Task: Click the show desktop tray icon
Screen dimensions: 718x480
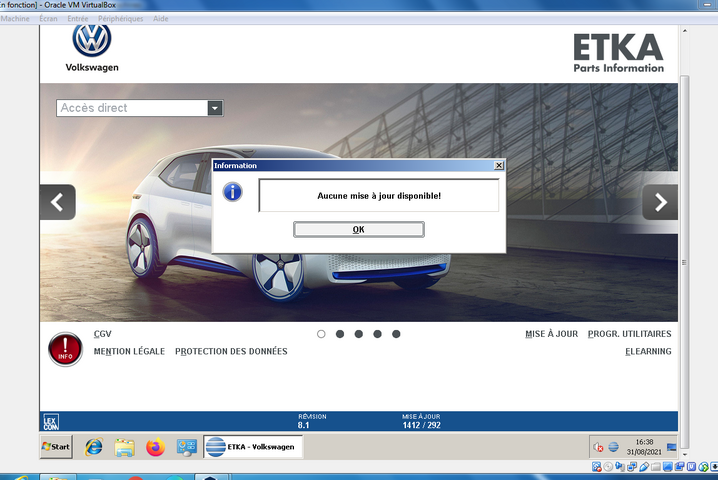Action: click(672, 447)
